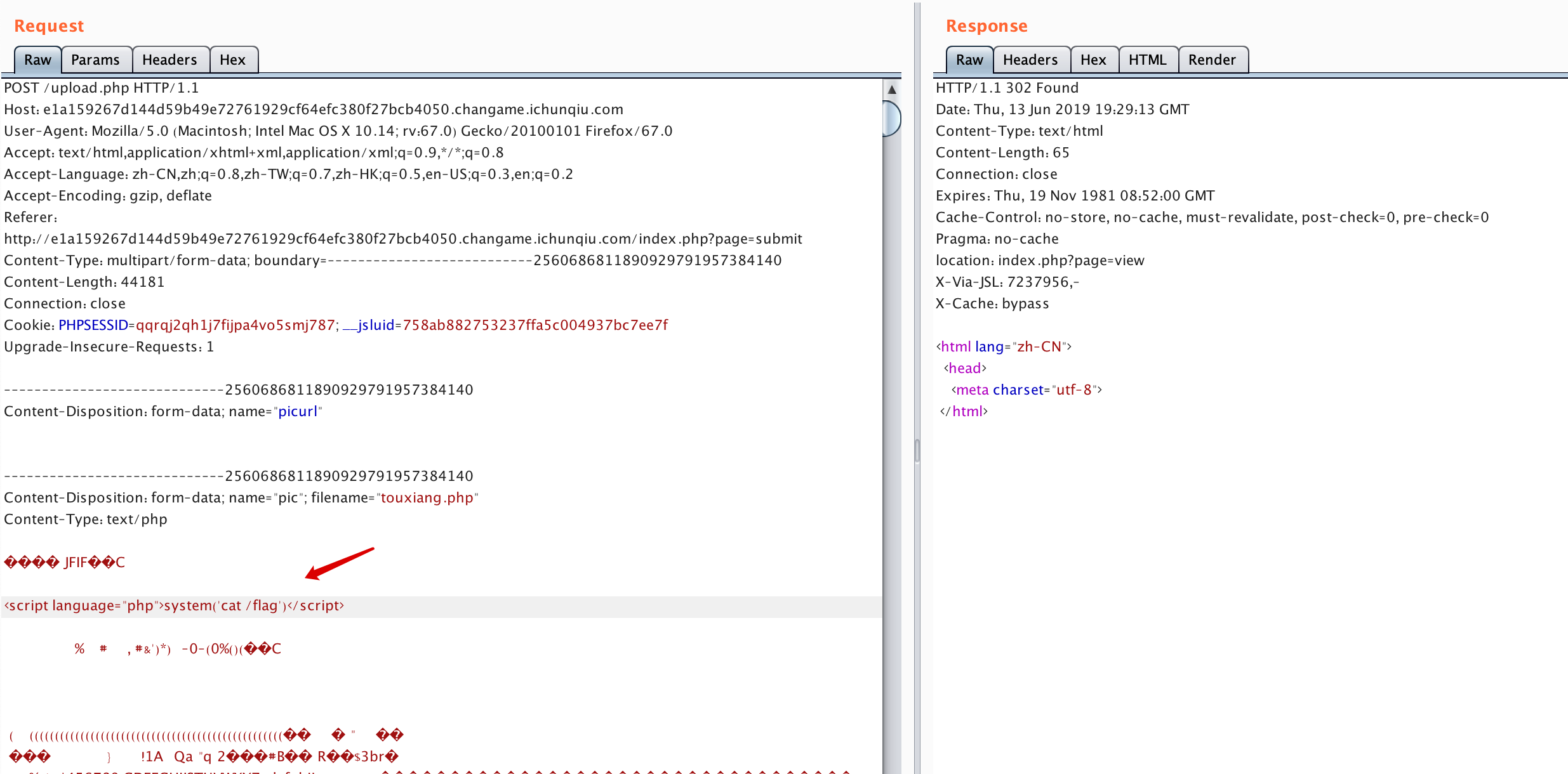Show the Response Render tab
The width and height of the screenshot is (1568, 774).
[1212, 60]
